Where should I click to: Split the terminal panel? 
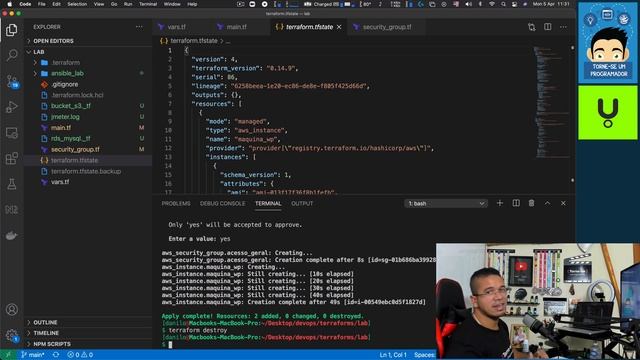pyautogui.click(x=516, y=203)
